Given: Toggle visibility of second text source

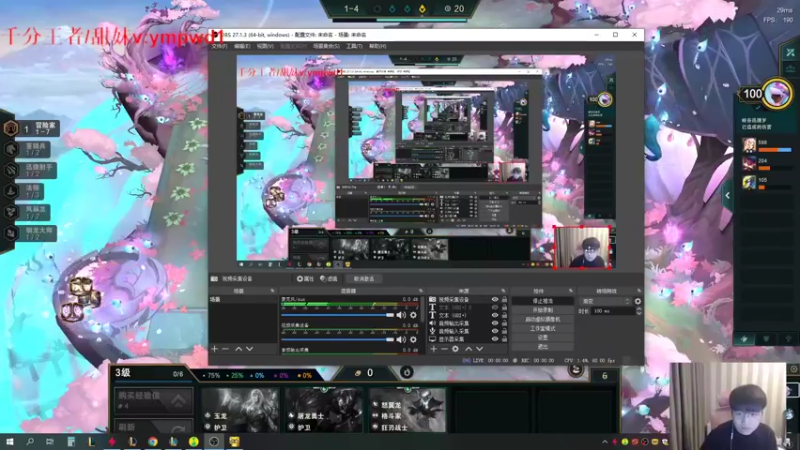Looking at the screenshot, I should (x=494, y=315).
